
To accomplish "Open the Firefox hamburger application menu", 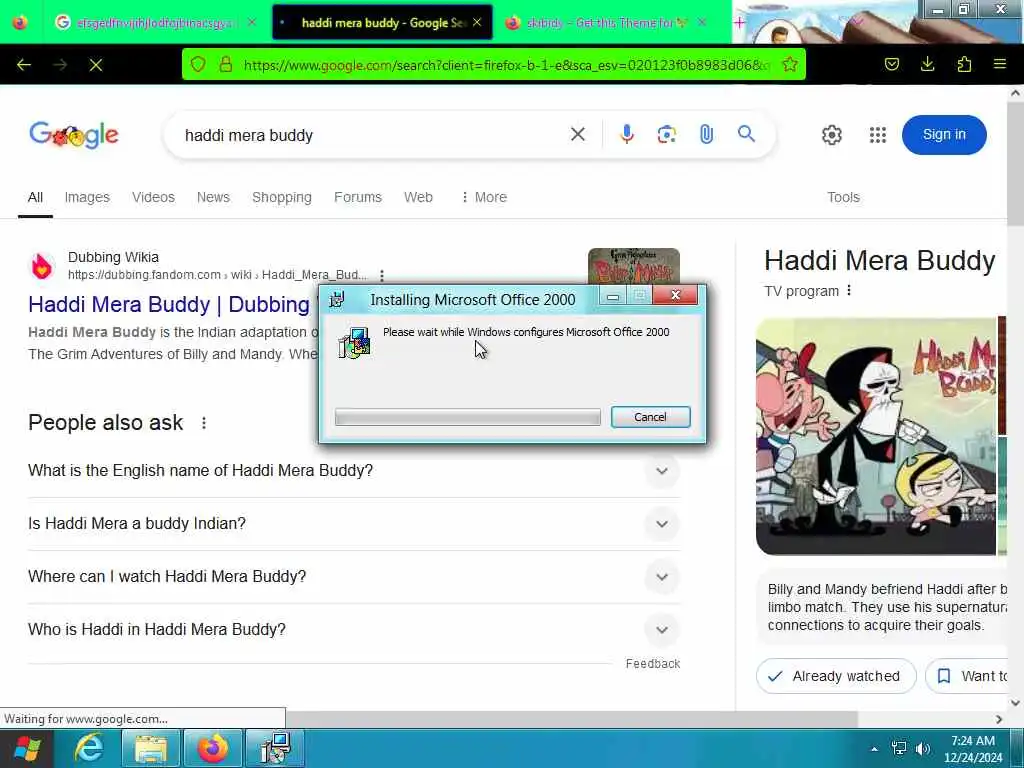I will tap(1000, 64).
